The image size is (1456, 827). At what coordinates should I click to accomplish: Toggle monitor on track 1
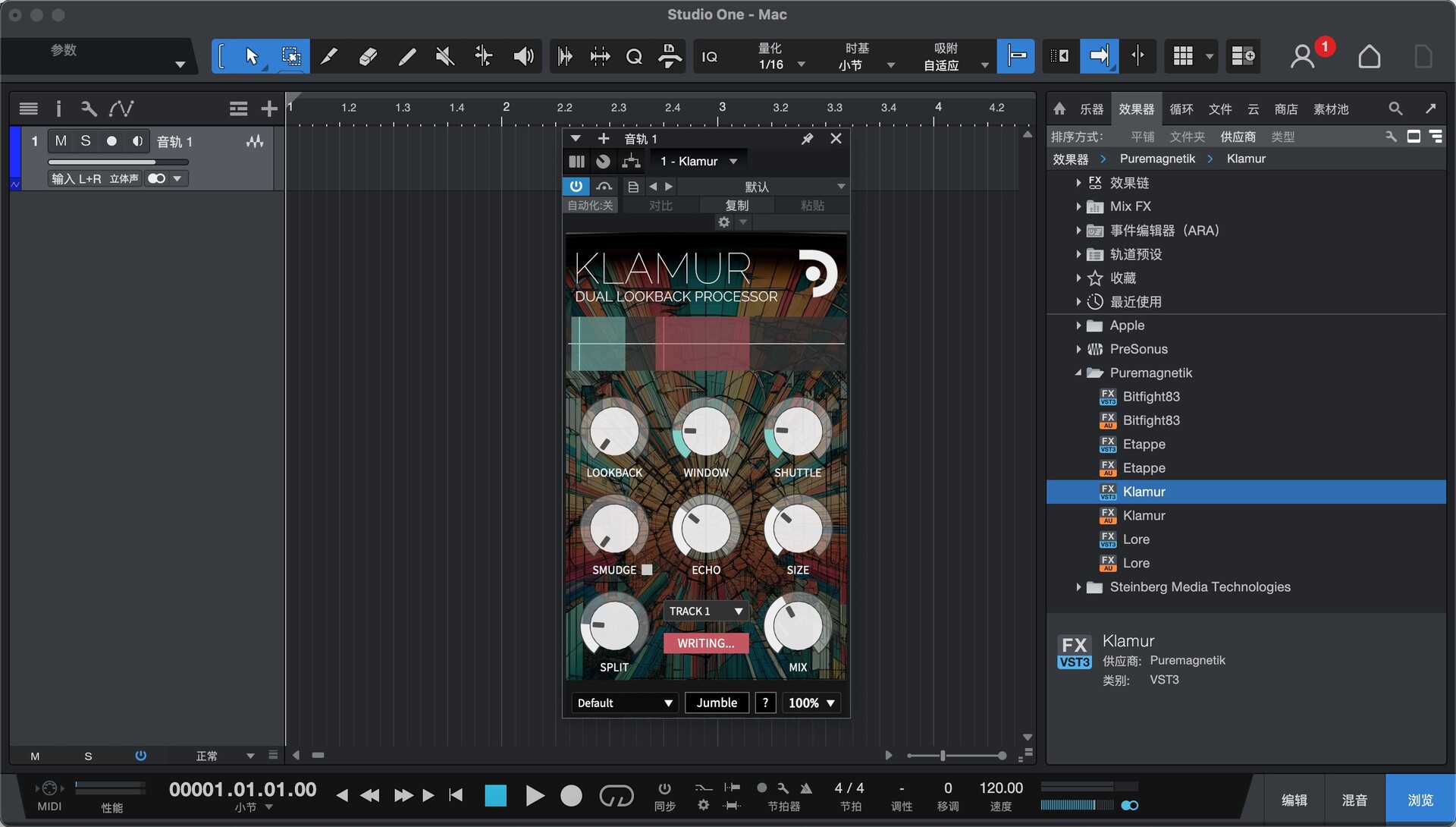137,141
